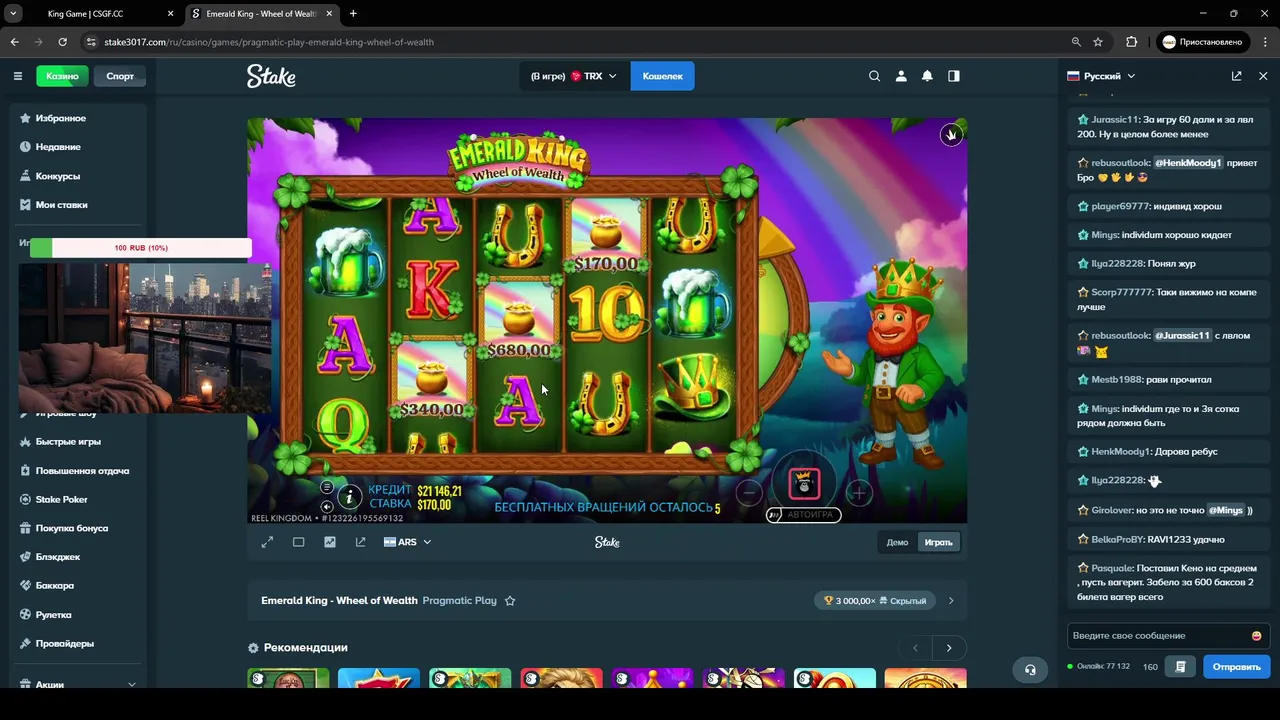This screenshot has height=720, width=1280.
Task: Increase the bet with the plus button
Action: (x=859, y=492)
